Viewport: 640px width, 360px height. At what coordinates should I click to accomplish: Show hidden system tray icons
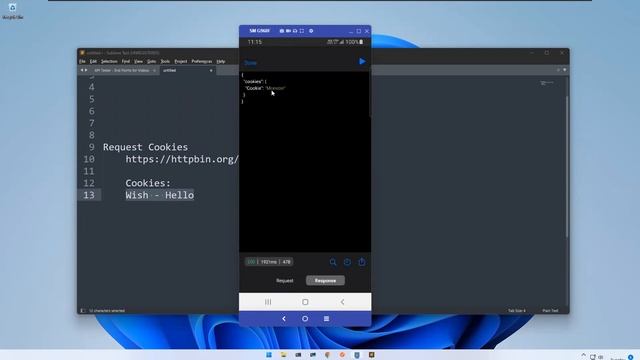tap(583, 356)
